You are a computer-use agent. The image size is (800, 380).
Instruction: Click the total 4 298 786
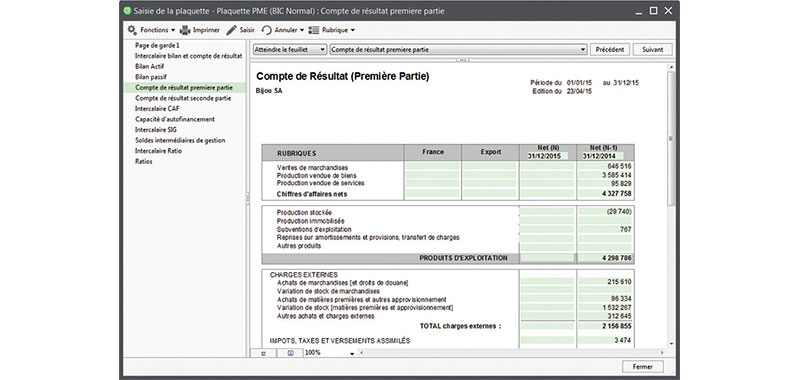(617, 258)
